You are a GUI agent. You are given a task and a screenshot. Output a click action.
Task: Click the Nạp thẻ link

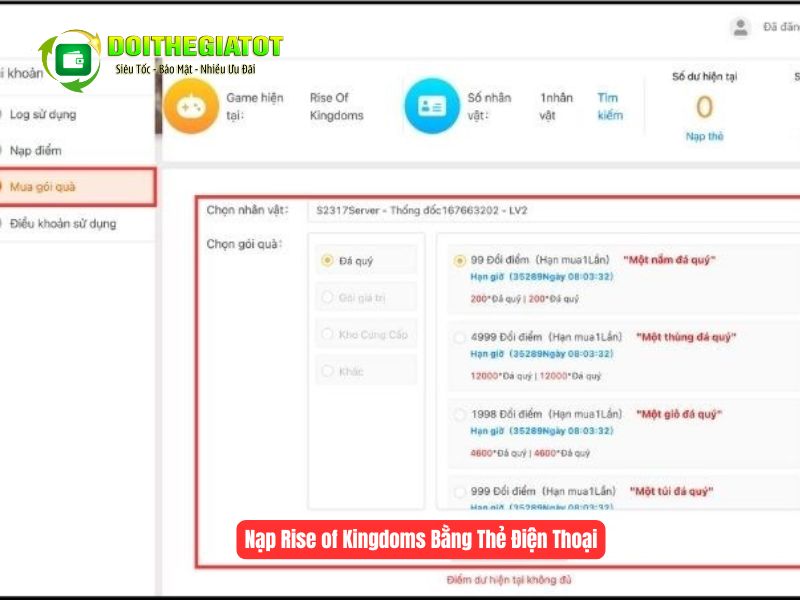click(704, 136)
